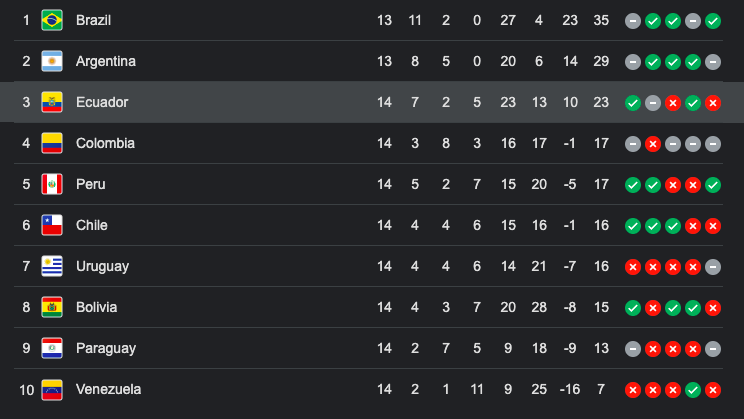
Task: Click the Brazil flag icon
Action: [x=52, y=20]
